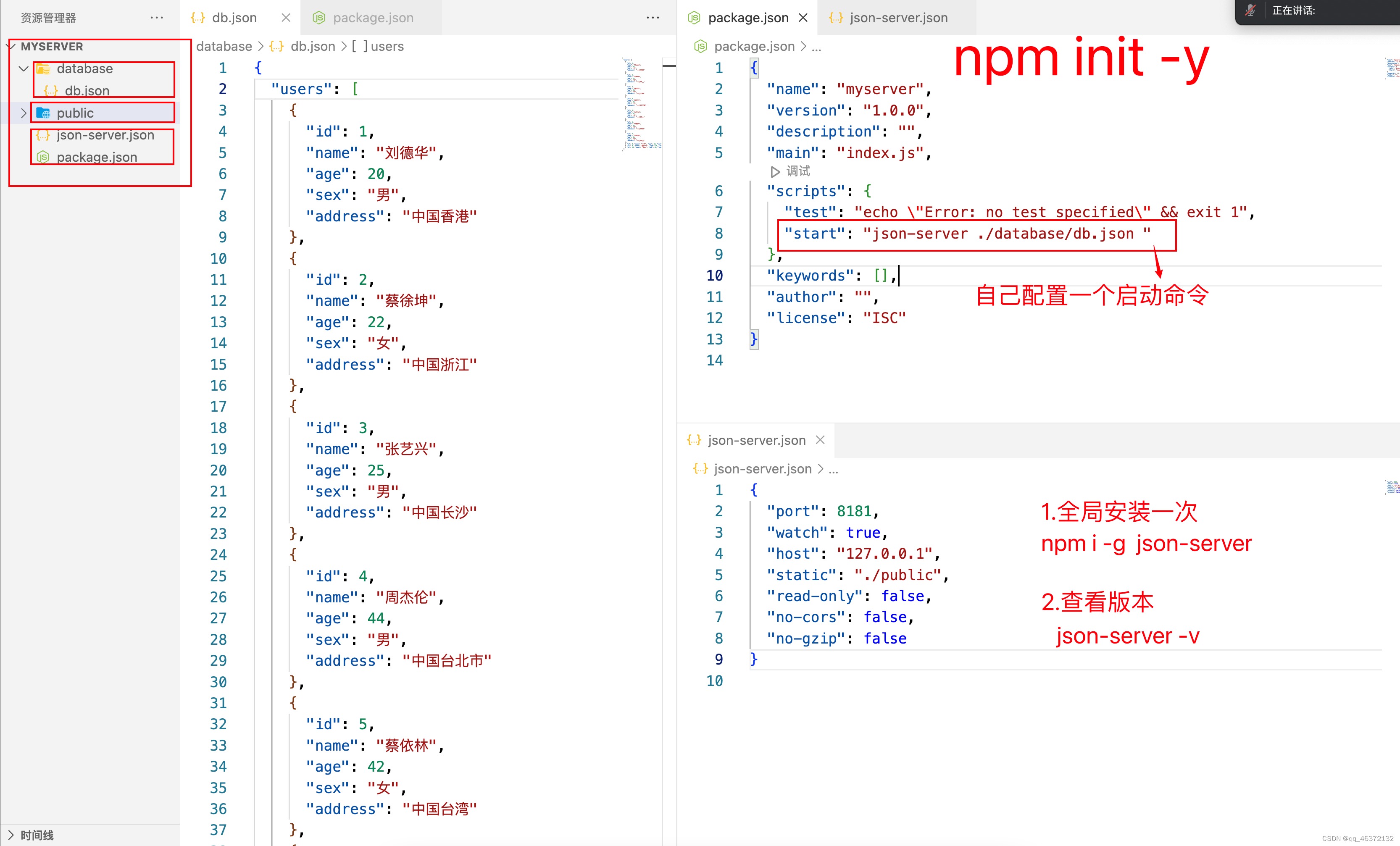
Task: Click the host value "127.0.0.1"
Action: click(884, 554)
